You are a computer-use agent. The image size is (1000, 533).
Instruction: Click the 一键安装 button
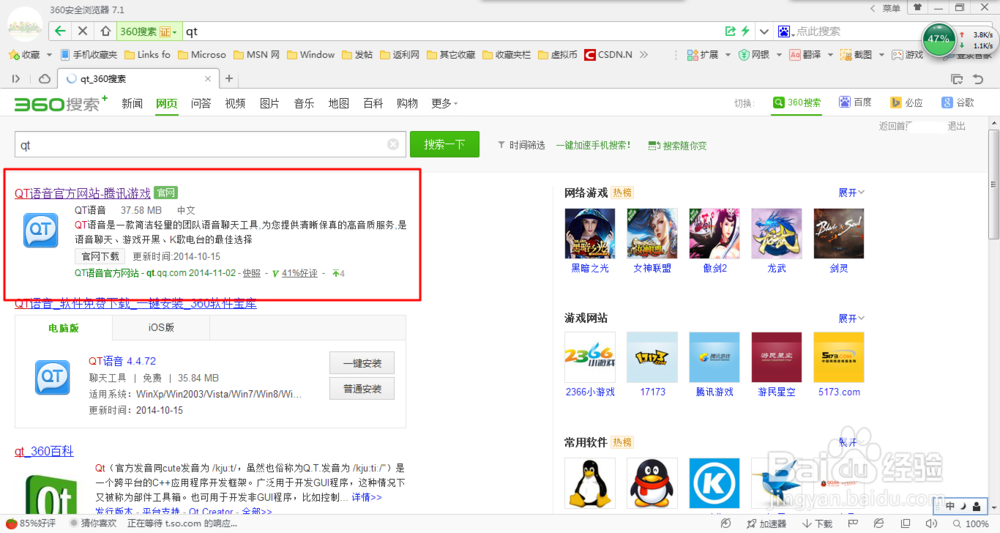[362, 363]
